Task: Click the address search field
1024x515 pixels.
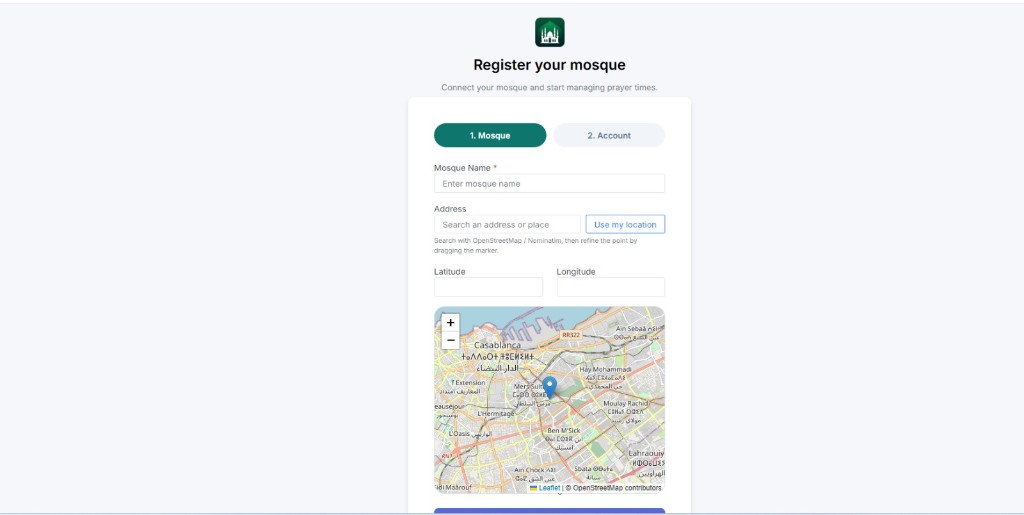Action: [x=507, y=225]
